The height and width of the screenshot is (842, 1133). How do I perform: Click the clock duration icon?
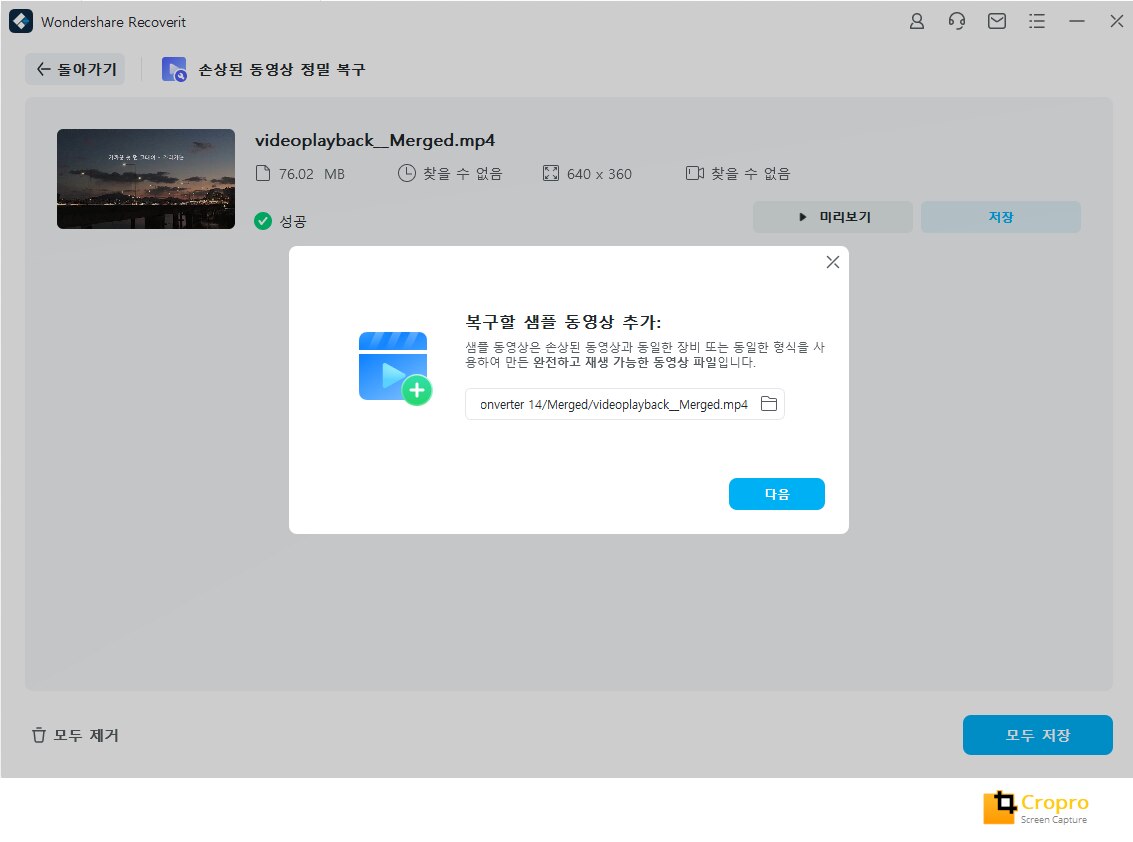(407, 173)
